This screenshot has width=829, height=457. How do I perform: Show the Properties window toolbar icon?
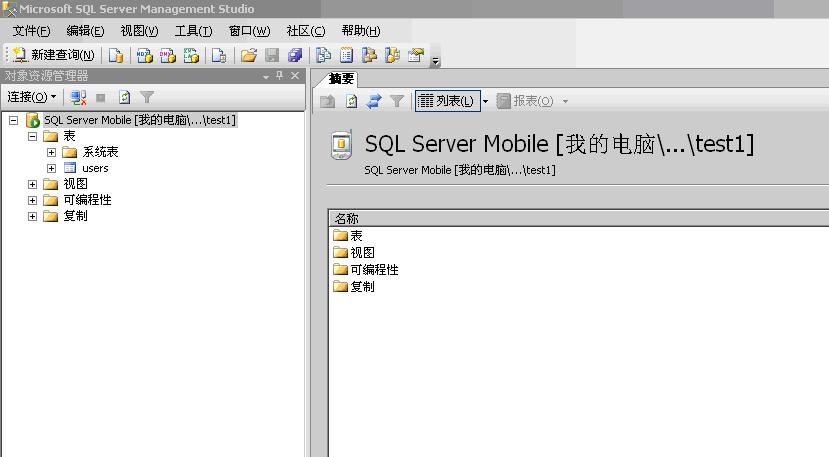click(416, 55)
